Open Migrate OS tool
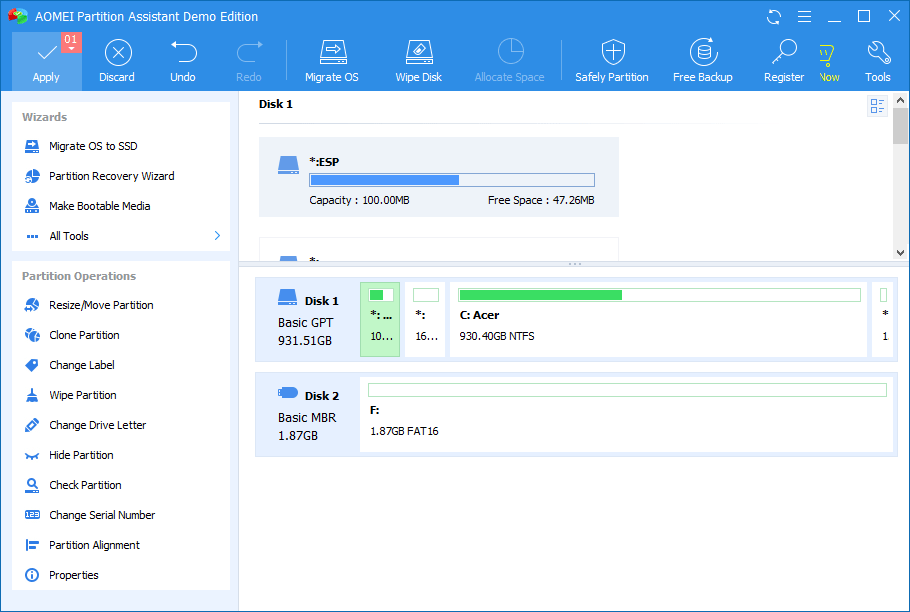The image size is (910, 612). coord(332,61)
